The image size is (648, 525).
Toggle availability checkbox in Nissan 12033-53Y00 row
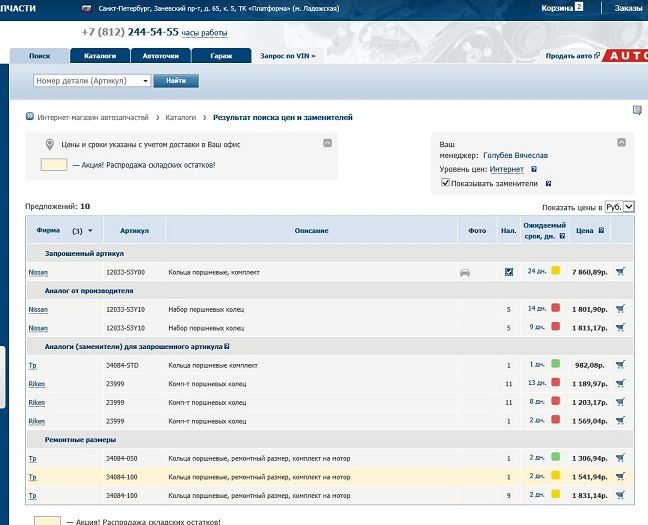click(x=509, y=272)
